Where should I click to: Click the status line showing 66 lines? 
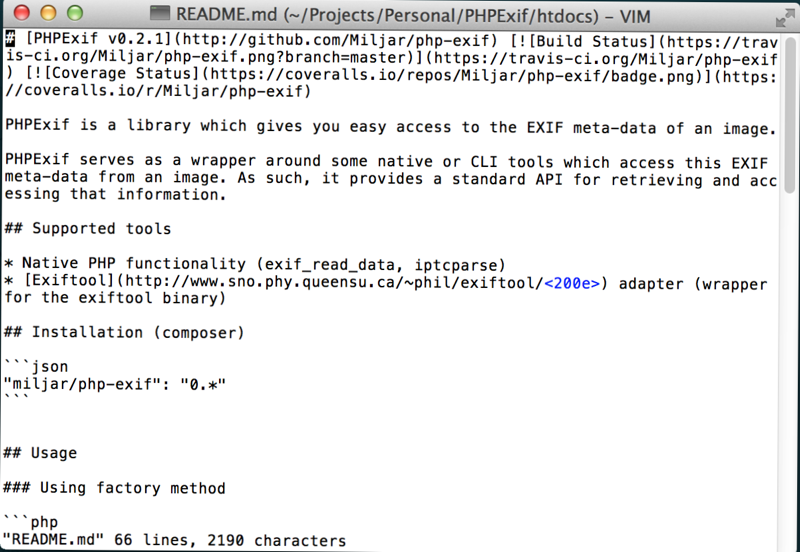174,540
